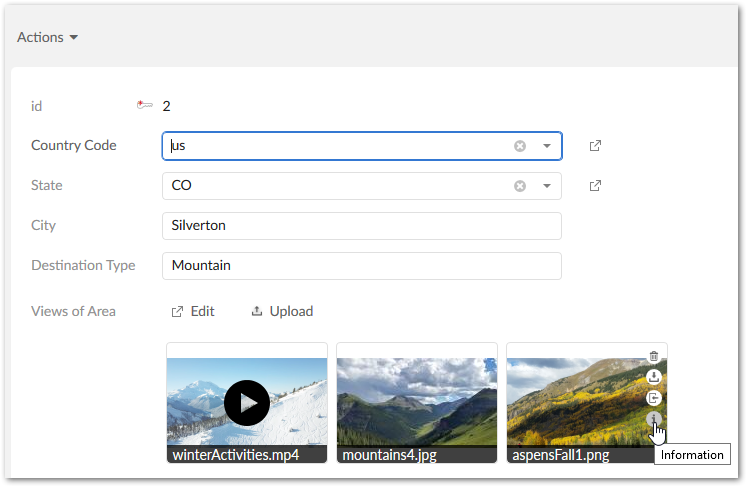Clear the State field value

click(x=520, y=186)
